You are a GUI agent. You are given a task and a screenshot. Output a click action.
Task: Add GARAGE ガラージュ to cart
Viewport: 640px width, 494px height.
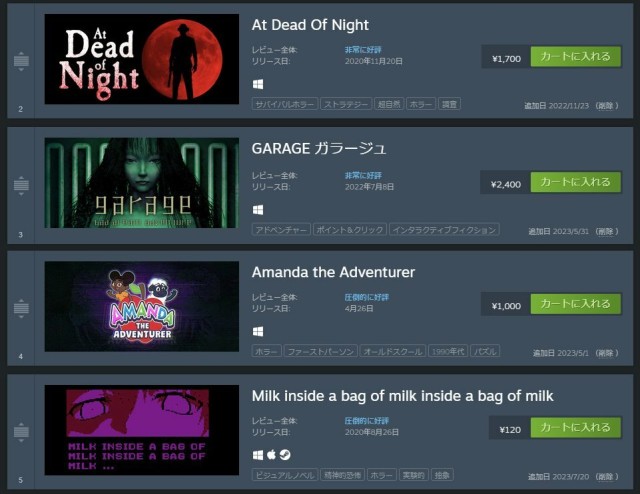(x=576, y=182)
